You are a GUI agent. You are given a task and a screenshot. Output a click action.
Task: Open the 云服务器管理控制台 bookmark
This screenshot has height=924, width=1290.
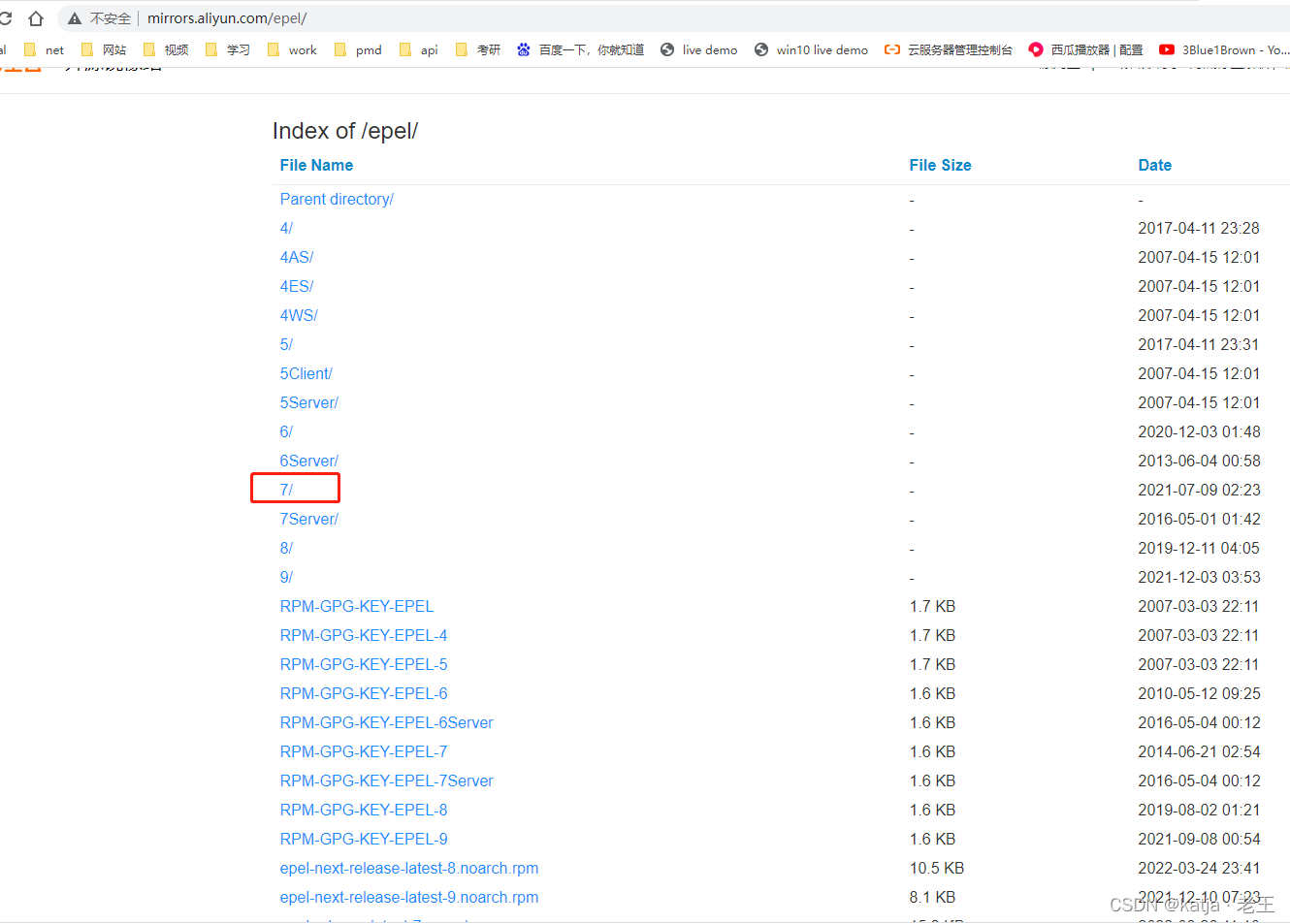(949, 49)
